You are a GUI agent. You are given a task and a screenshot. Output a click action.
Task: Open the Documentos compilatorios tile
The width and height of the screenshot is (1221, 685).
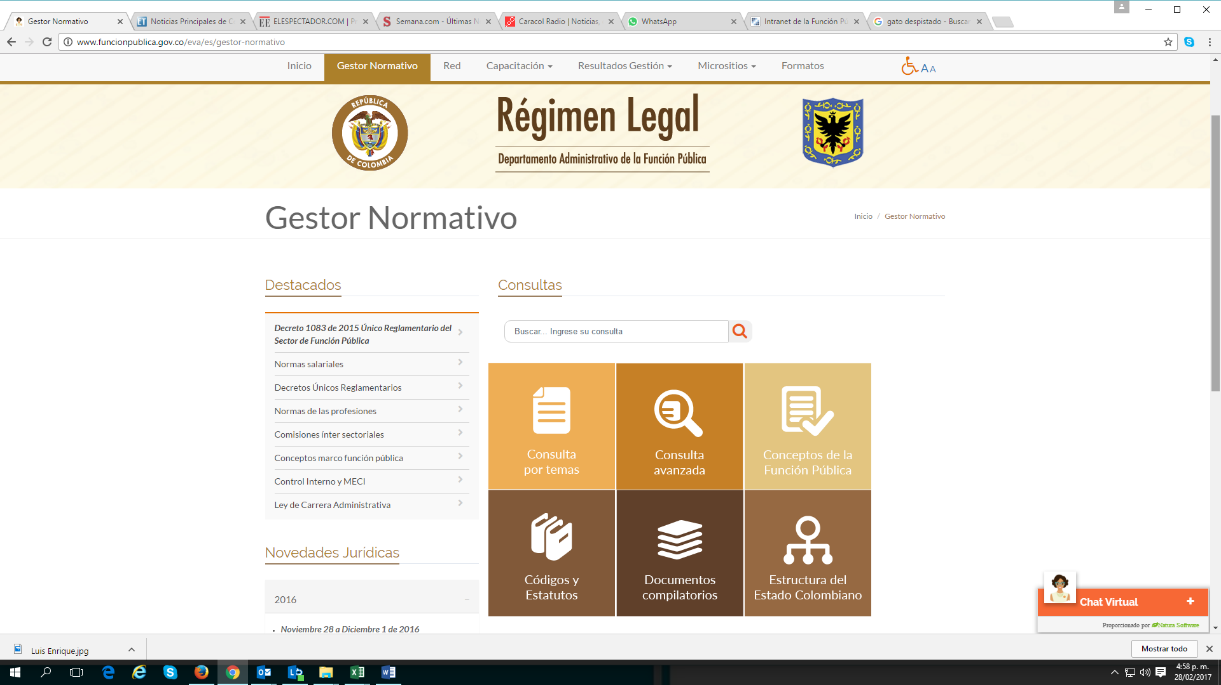(x=680, y=553)
